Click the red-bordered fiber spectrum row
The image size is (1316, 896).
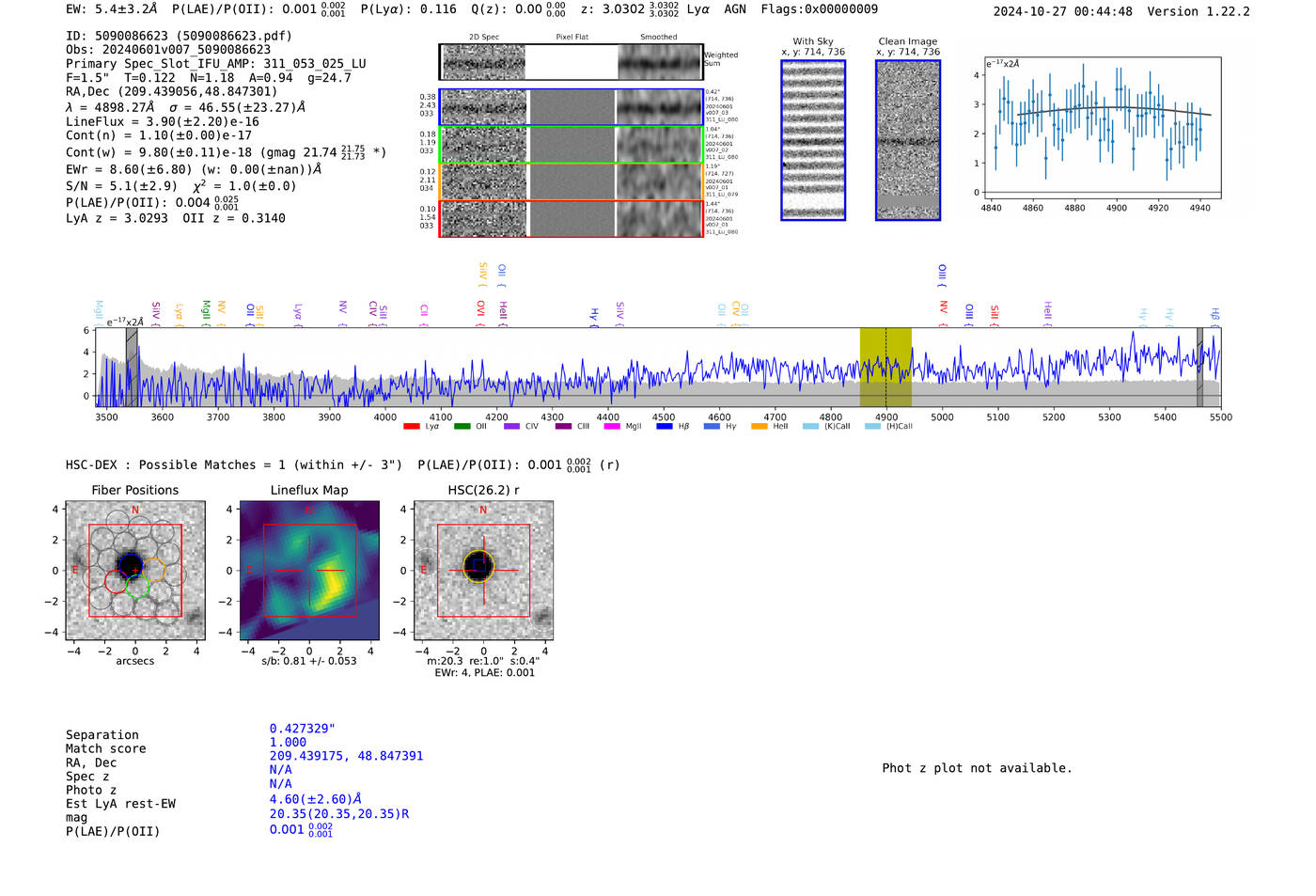coord(572,218)
